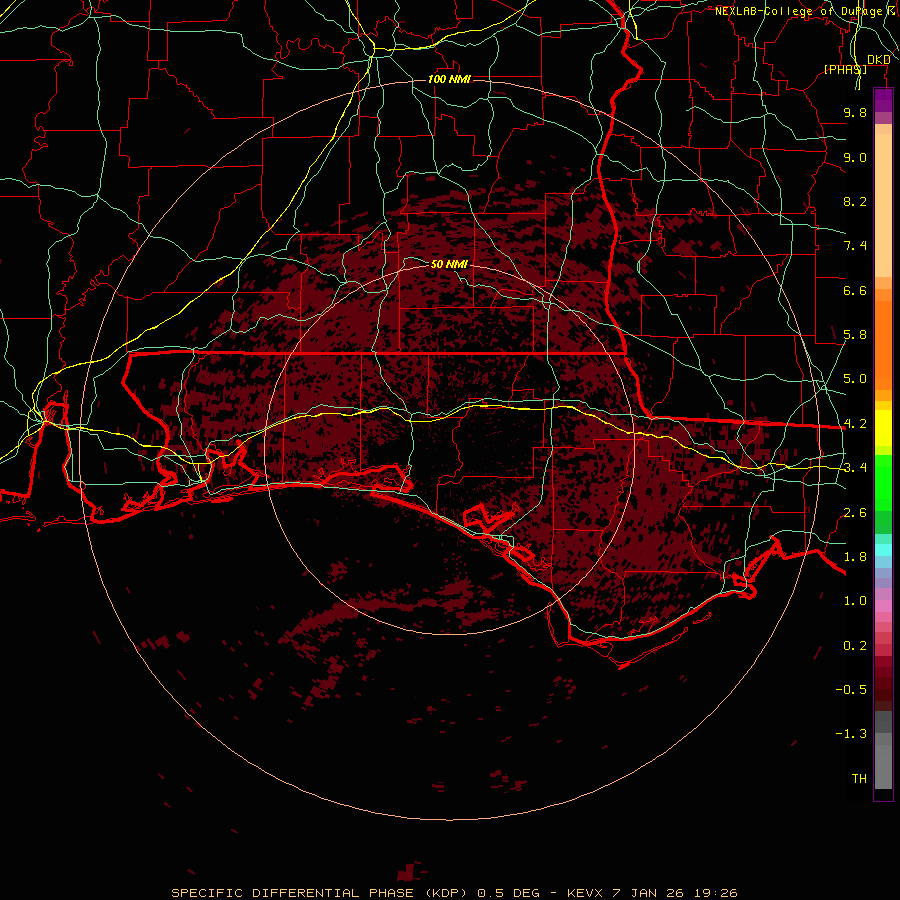
Task: Select the 9.0 value on the color scale
Action: pyautogui.click(x=855, y=157)
